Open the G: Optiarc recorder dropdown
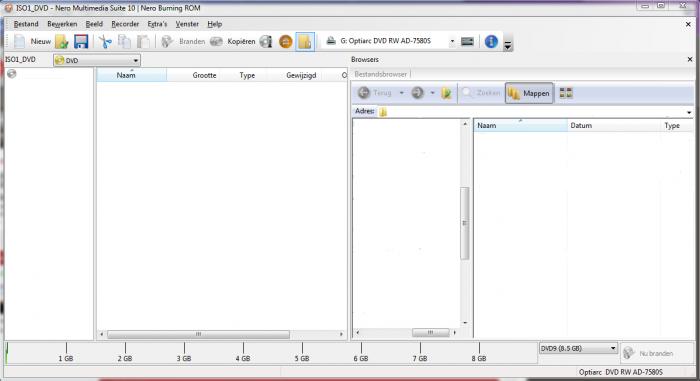Image resolution: width=700 pixels, height=381 pixels. 452,41
